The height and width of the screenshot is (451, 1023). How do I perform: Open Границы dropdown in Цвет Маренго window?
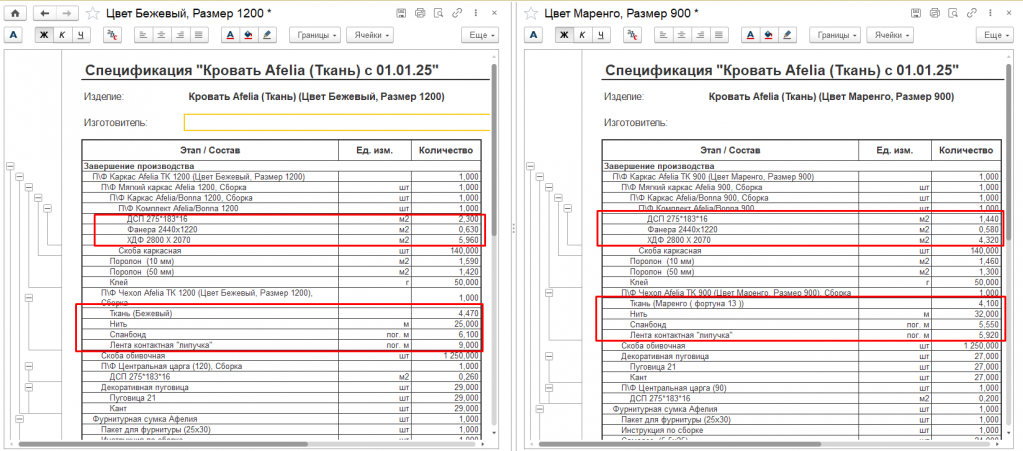click(836, 35)
